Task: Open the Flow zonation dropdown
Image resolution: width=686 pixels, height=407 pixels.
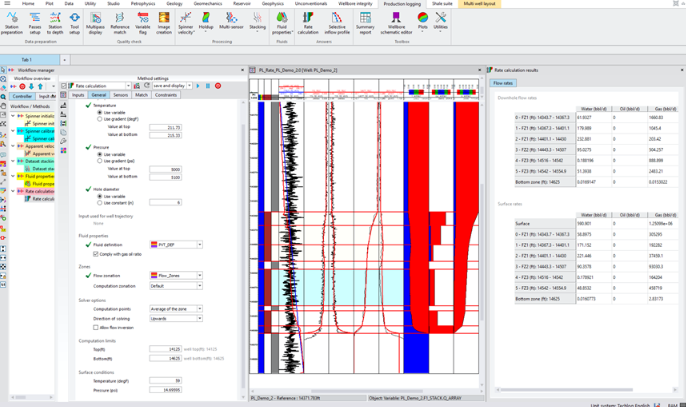Action: click(x=176, y=275)
